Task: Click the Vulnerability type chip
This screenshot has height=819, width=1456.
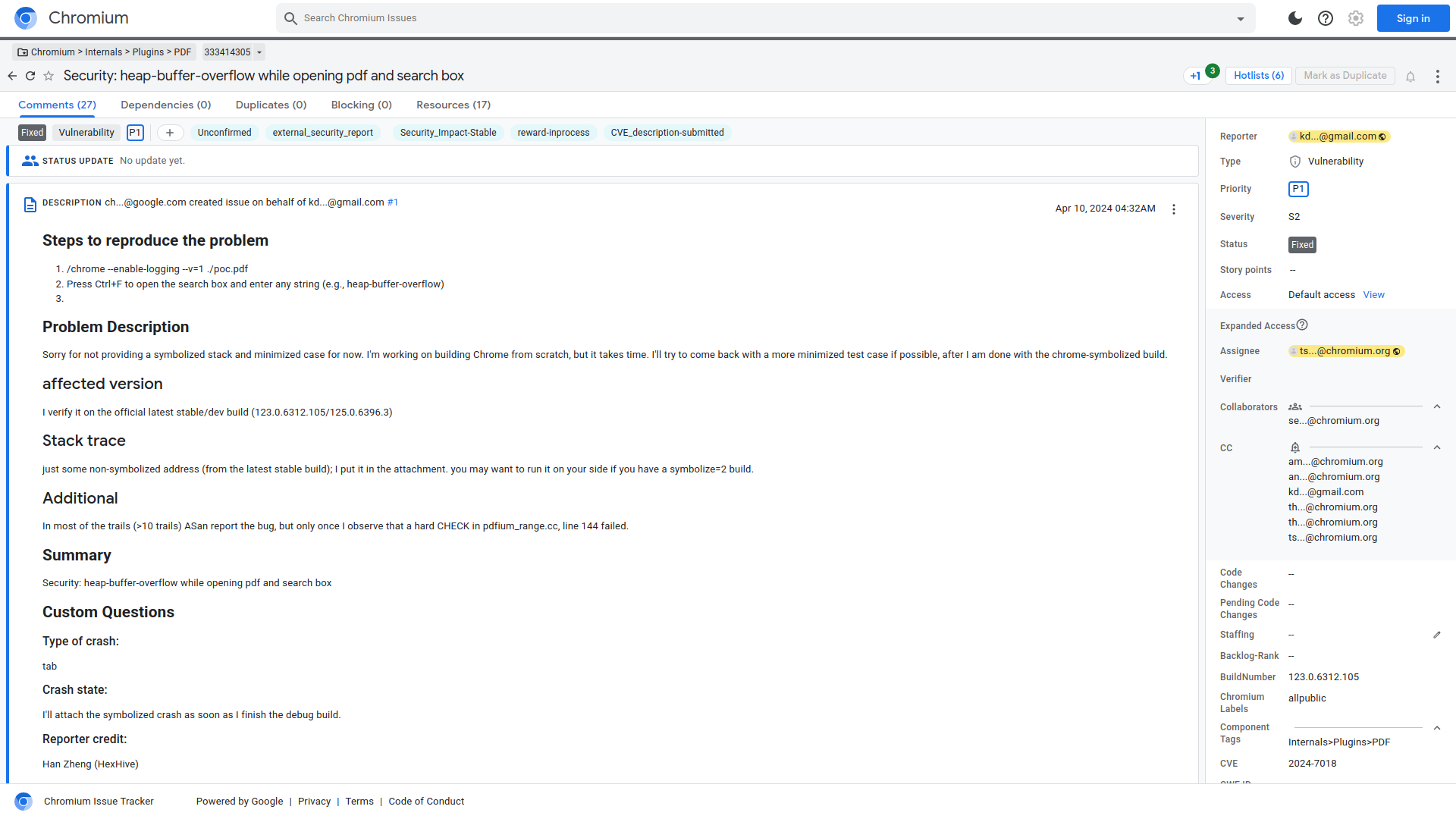Action: pos(86,133)
